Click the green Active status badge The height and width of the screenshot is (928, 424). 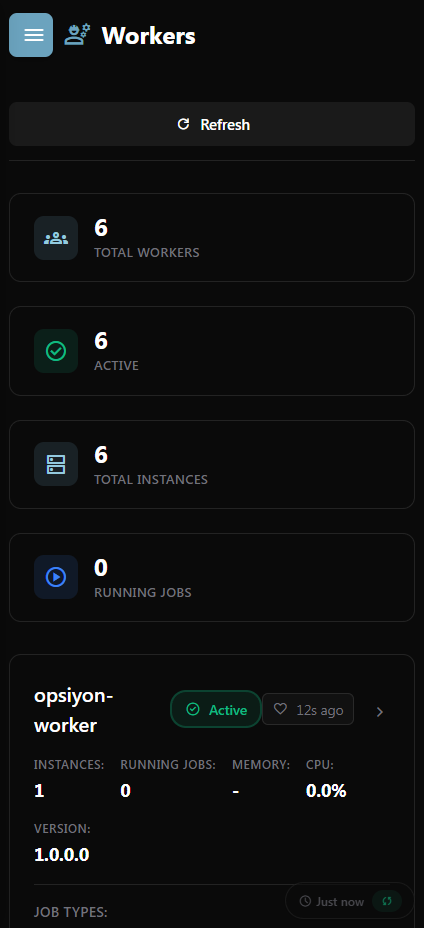(216, 709)
